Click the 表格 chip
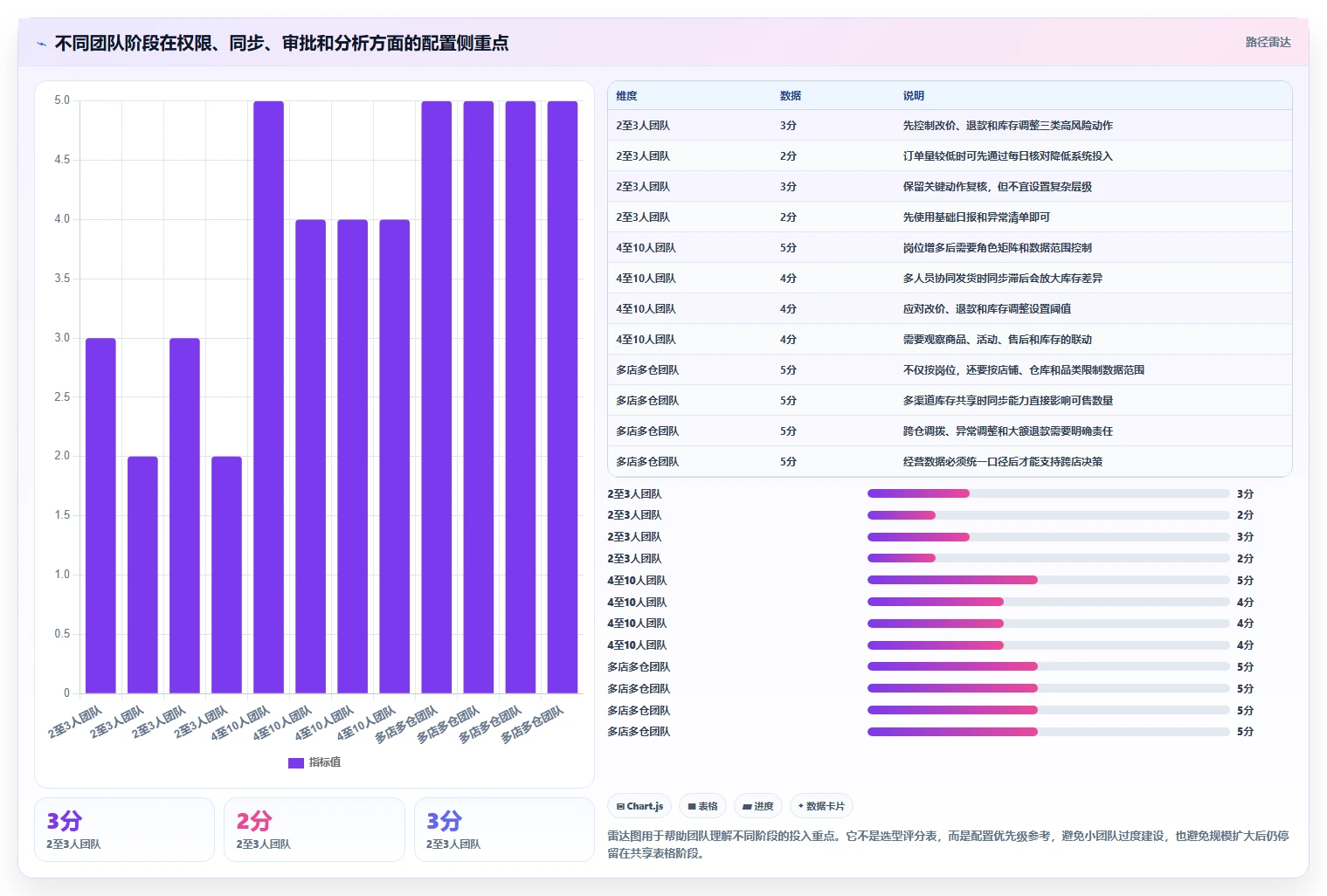 [x=702, y=806]
